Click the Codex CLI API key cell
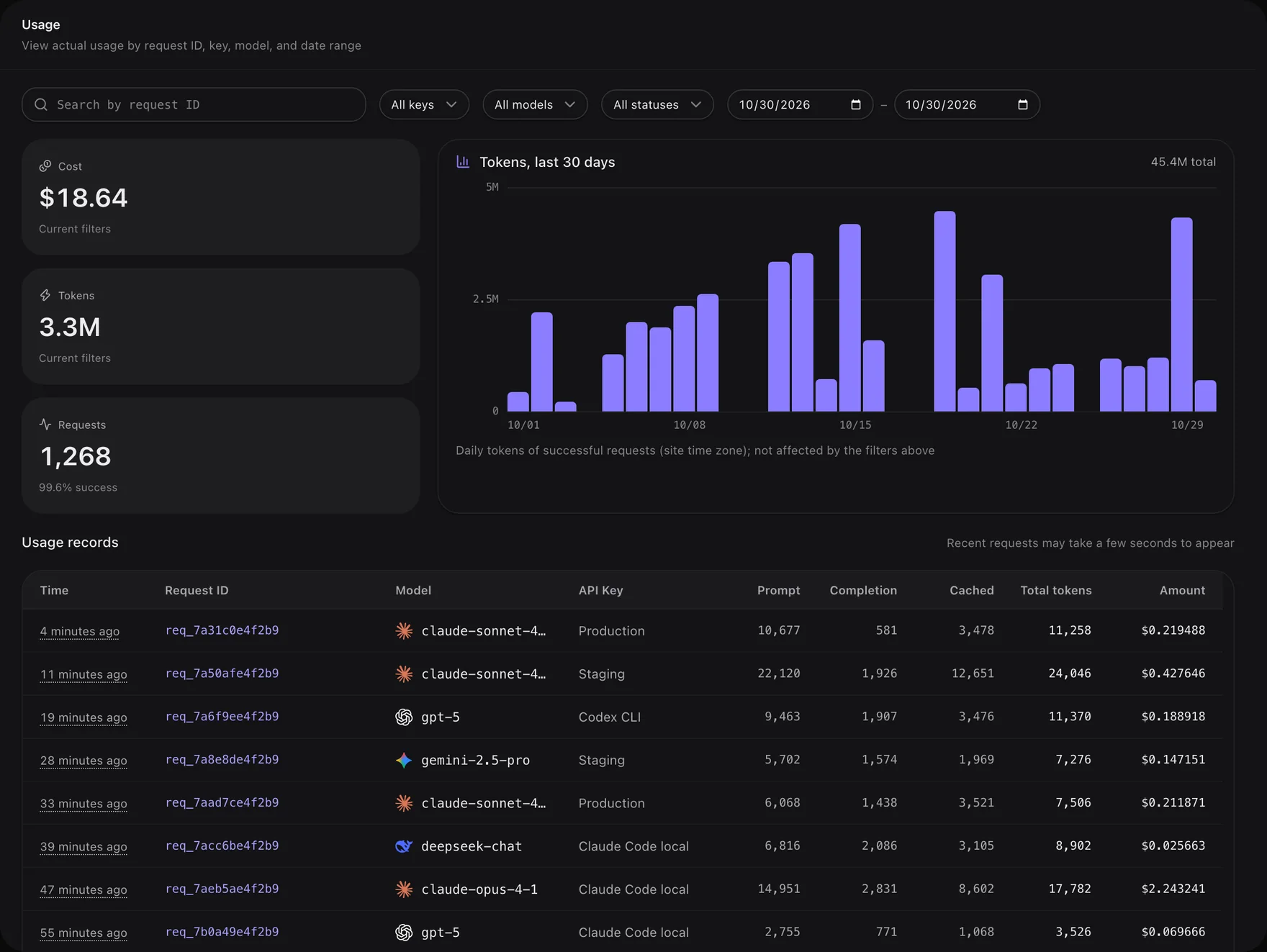The width and height of the screenshot is (1267, 952). click(610, 717)
